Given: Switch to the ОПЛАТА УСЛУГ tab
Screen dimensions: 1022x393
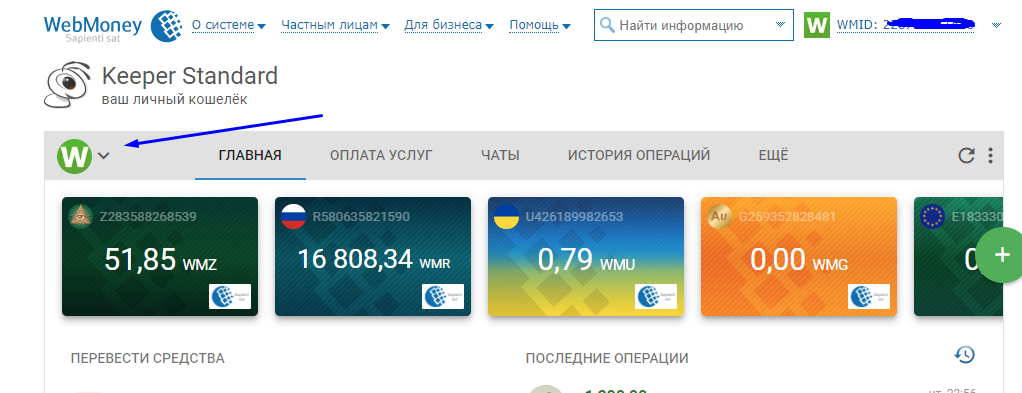Looking at the screenshot, I should click(x=381, y=156).
